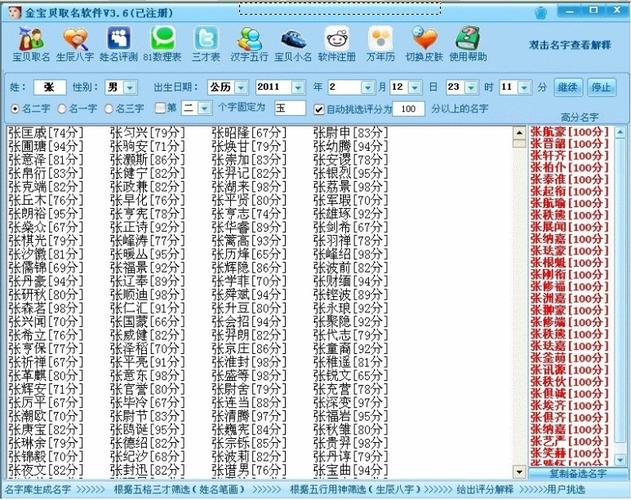Open 姓名评测 name evaluation

coord(118,44)
